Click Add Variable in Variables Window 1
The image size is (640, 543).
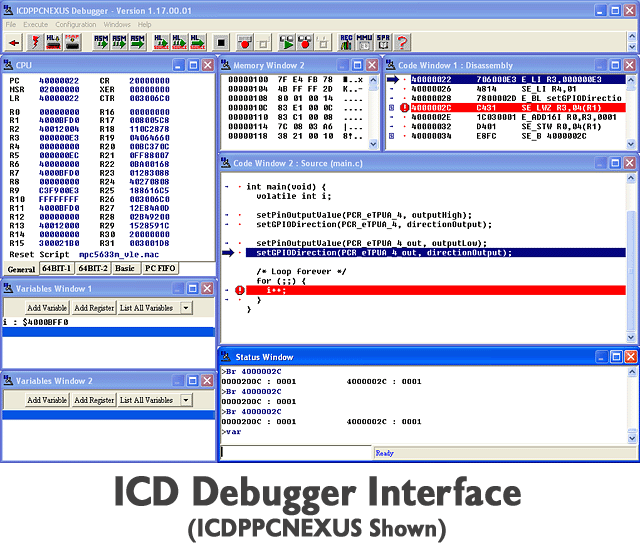point(47,308)
